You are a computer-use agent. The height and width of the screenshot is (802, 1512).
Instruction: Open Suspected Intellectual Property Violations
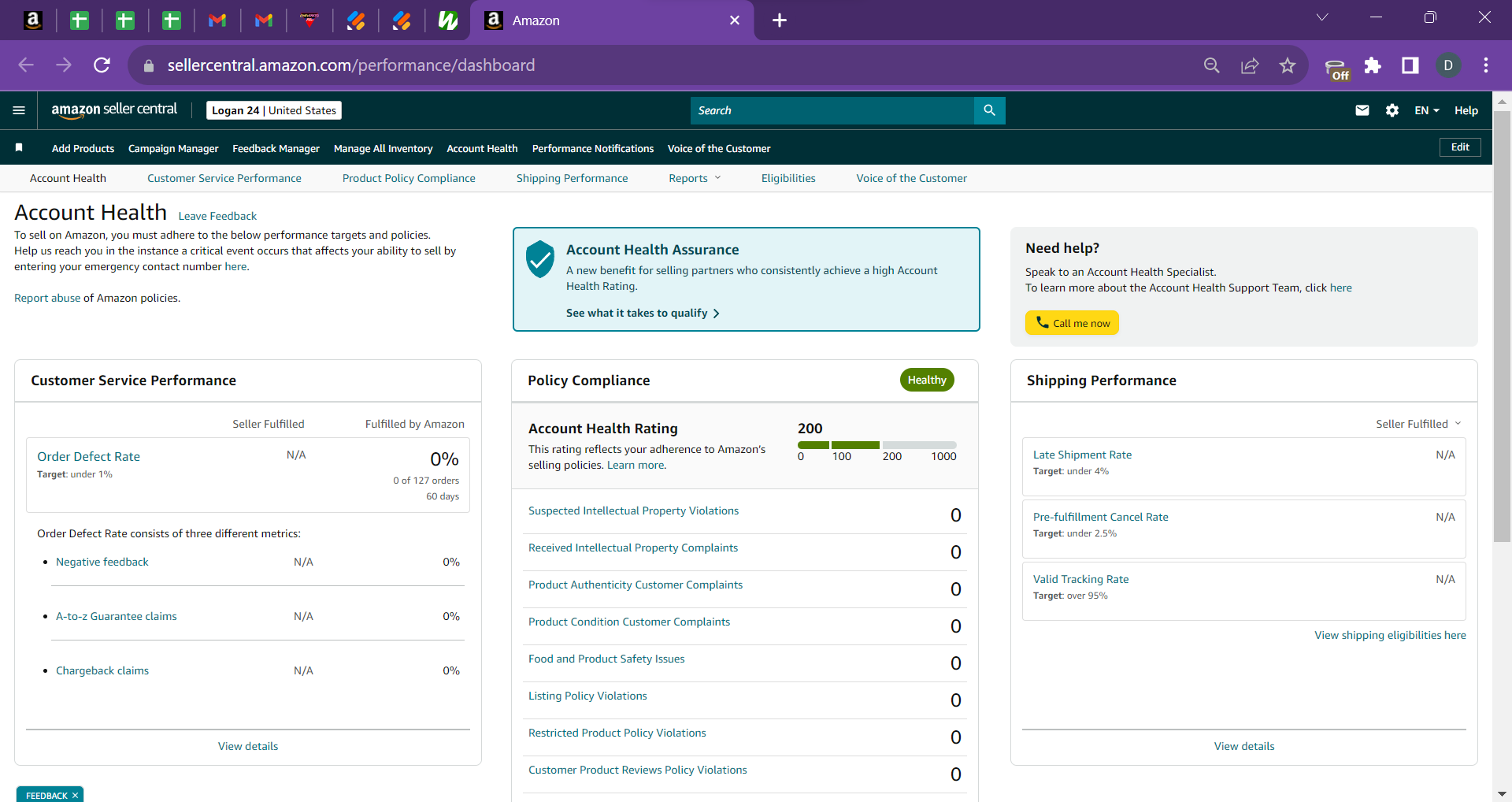tap(634, 511)
